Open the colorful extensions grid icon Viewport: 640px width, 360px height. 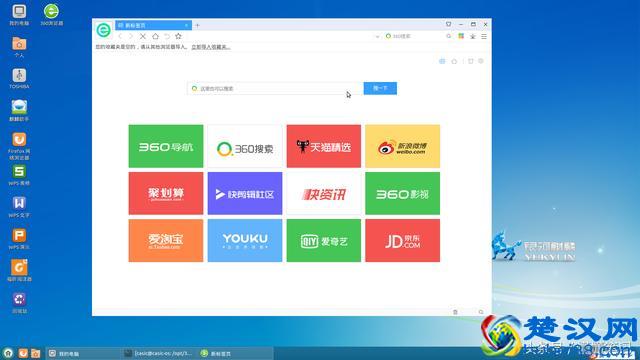point(461,36)
